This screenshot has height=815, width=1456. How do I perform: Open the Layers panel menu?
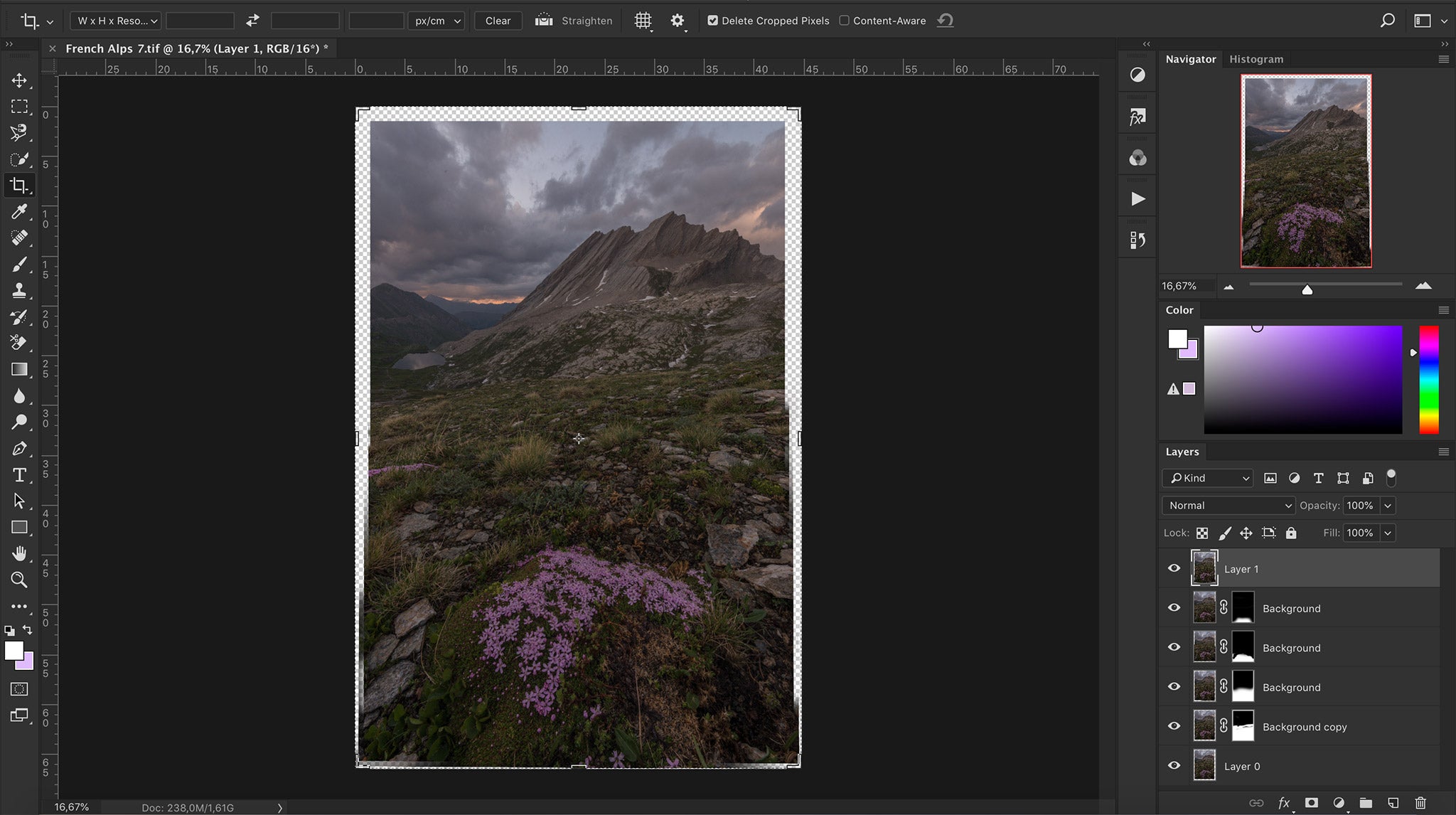[1443, 452]
